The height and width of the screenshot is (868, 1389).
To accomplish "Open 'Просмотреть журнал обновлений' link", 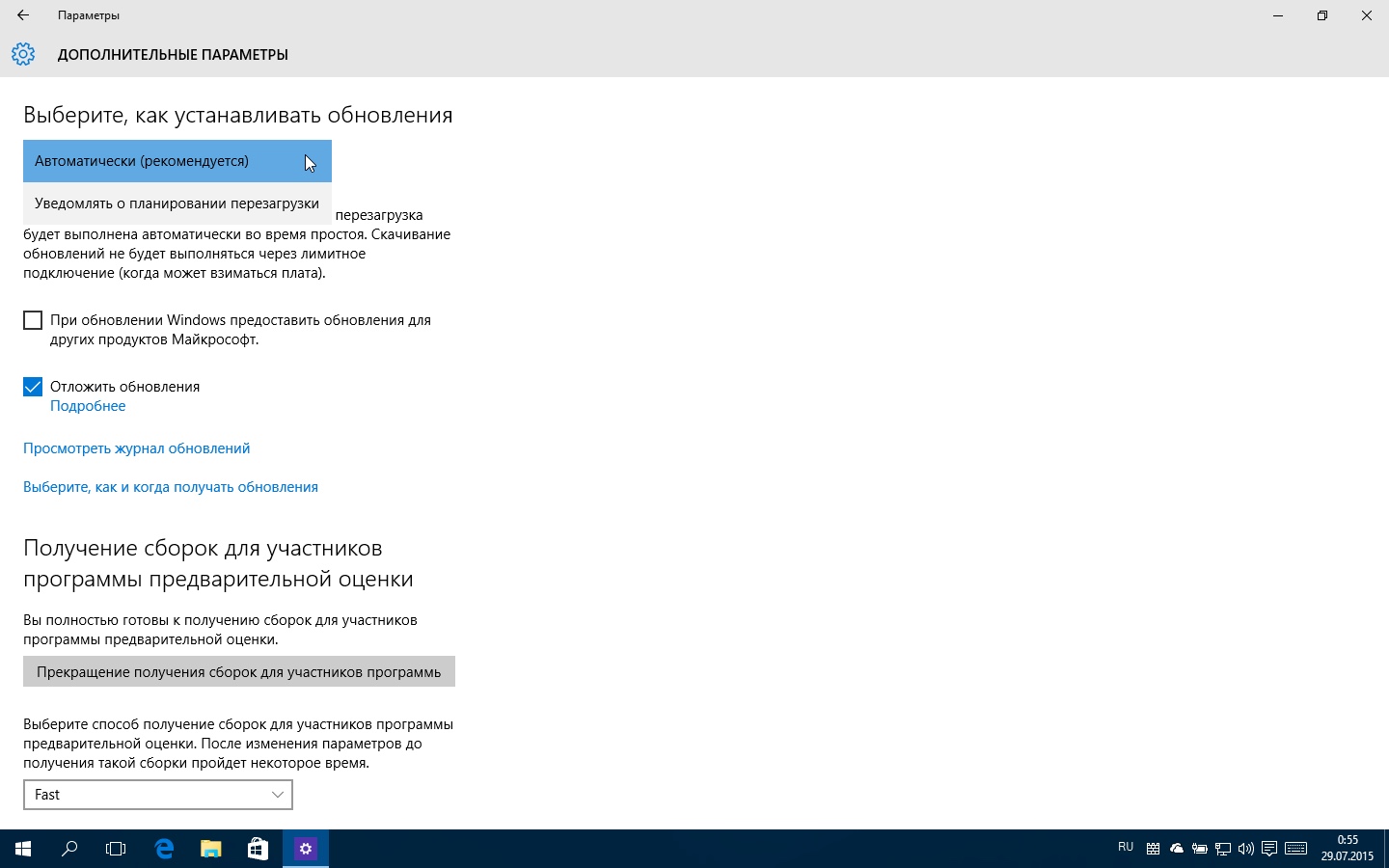I will 136,448.
